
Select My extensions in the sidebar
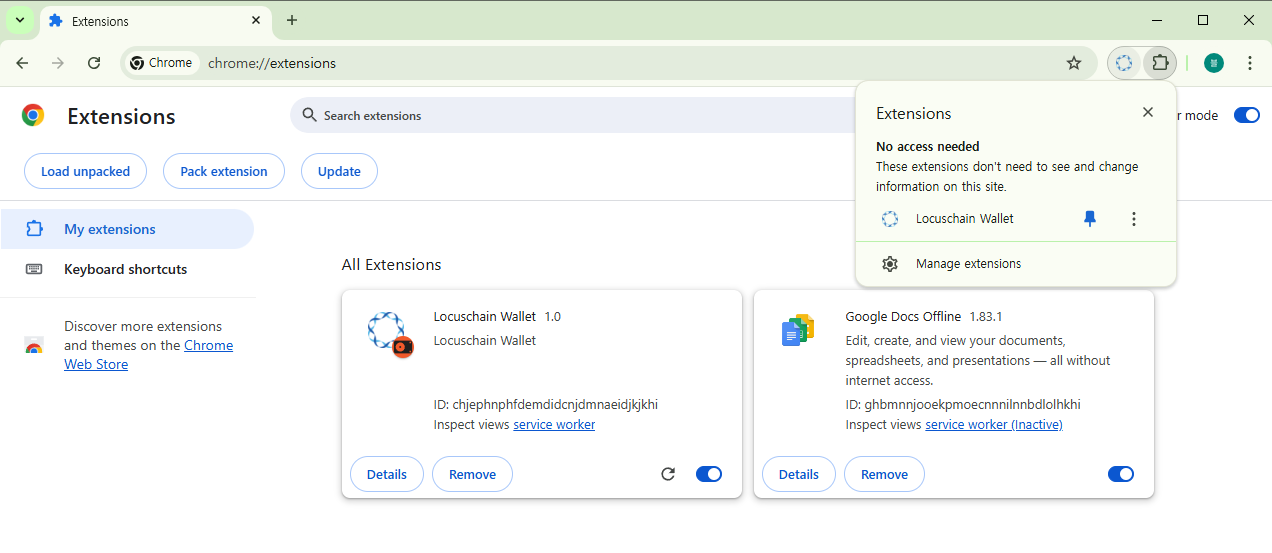click(x=110, y=229)
